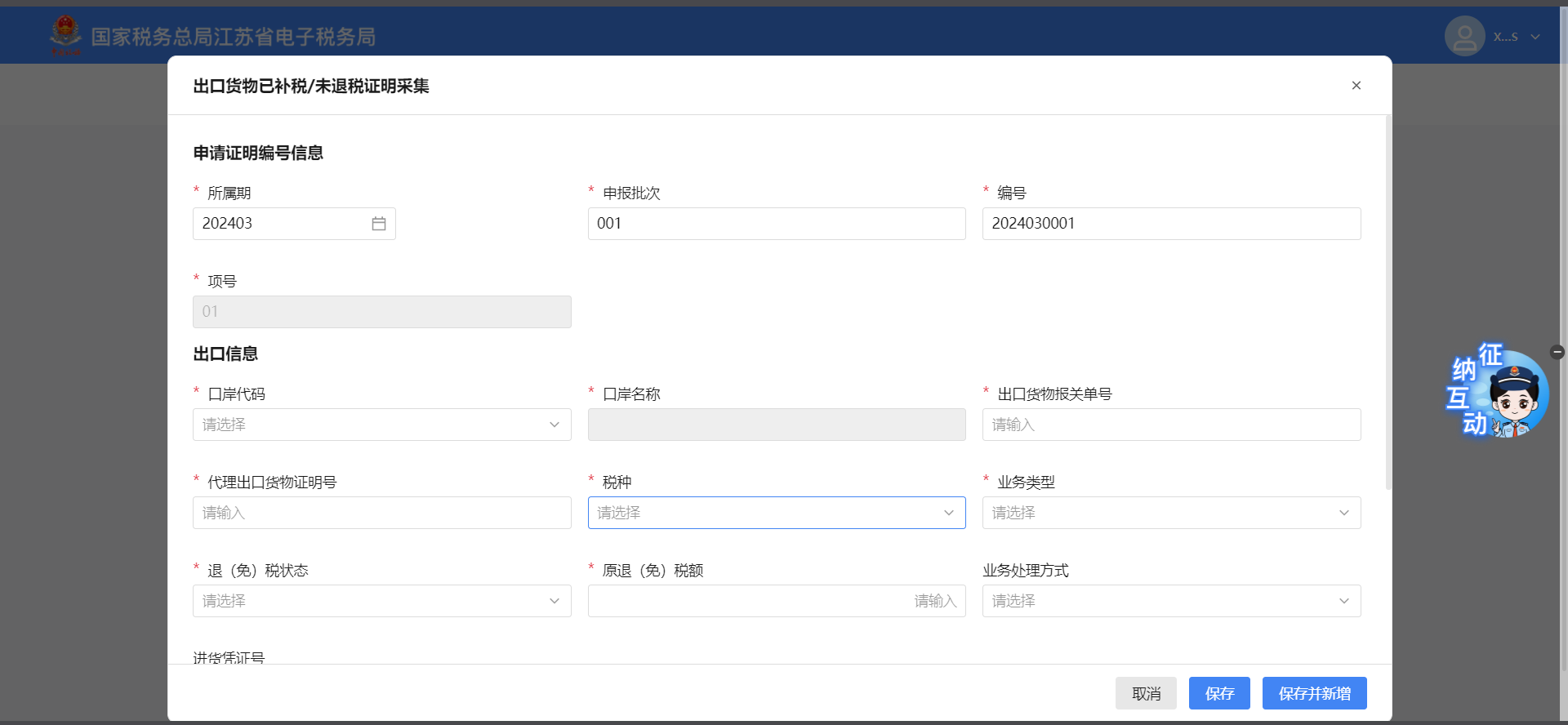Click the 代理出口货物证明号 input field
Screen dimensions: 1568x725
(x=381, y=513)
